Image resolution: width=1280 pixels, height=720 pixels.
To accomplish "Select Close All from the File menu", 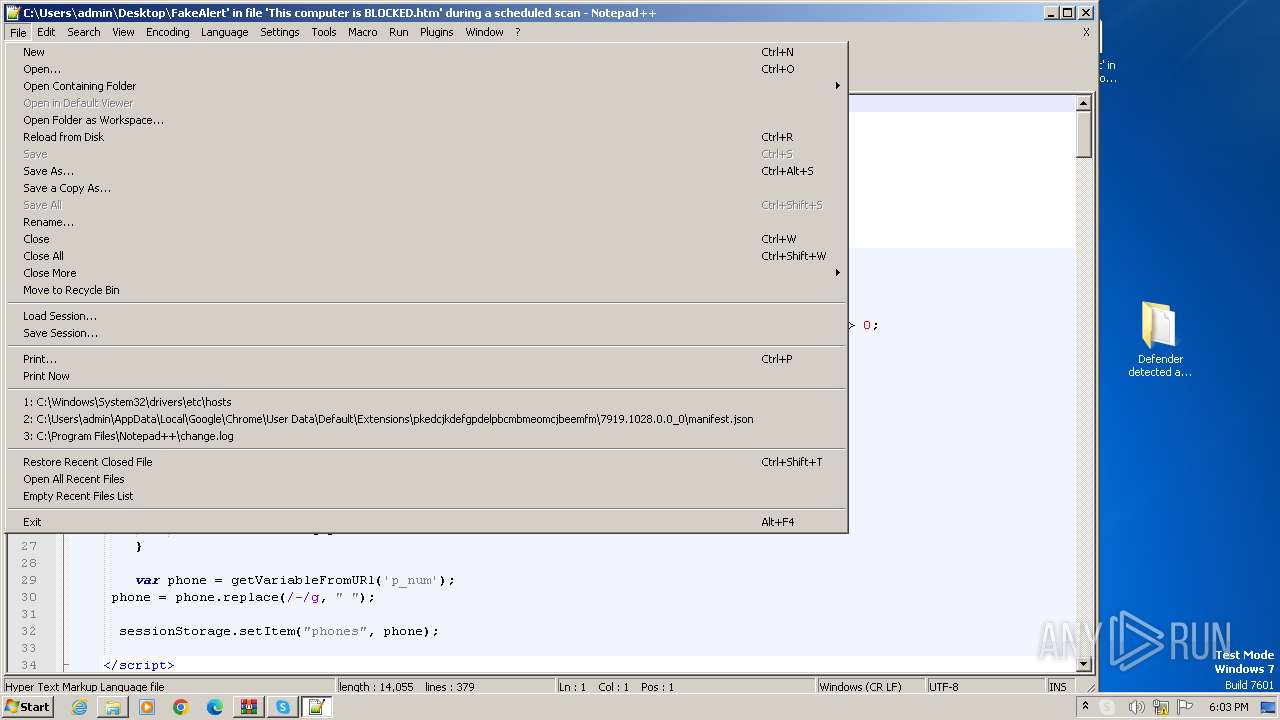I will (427, 256).
